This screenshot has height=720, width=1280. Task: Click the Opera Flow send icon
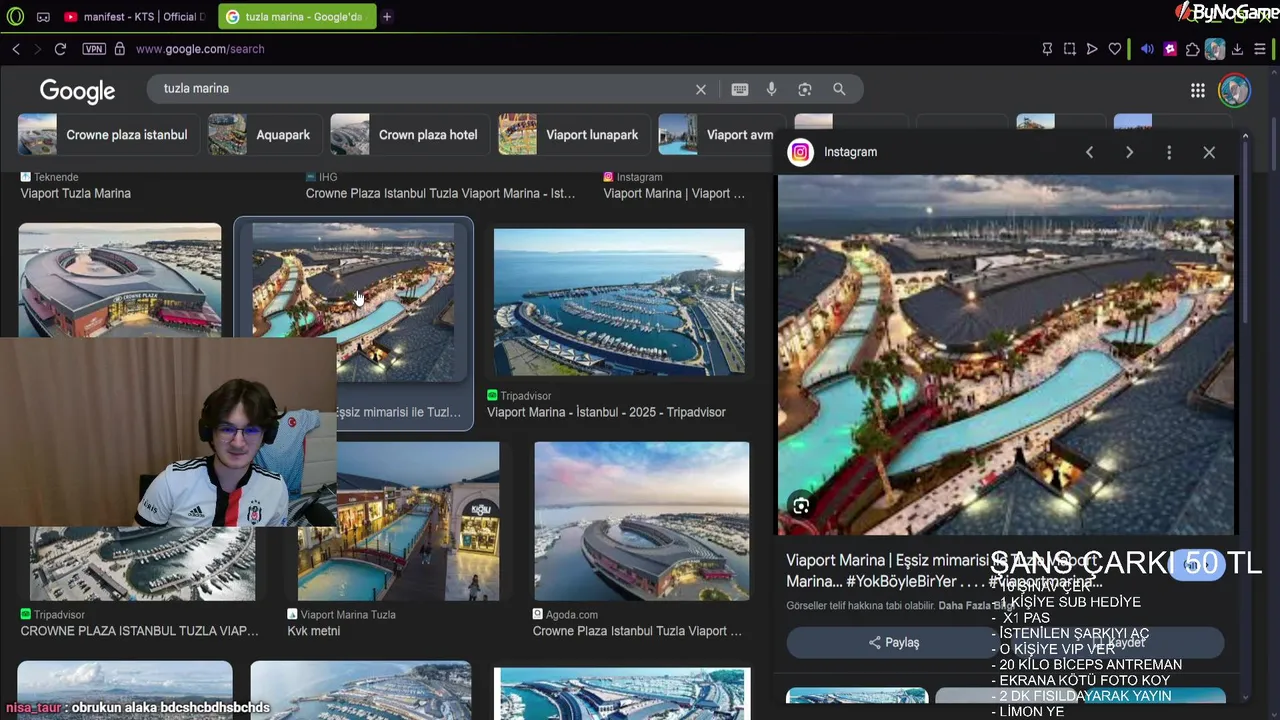point(1092,49)
